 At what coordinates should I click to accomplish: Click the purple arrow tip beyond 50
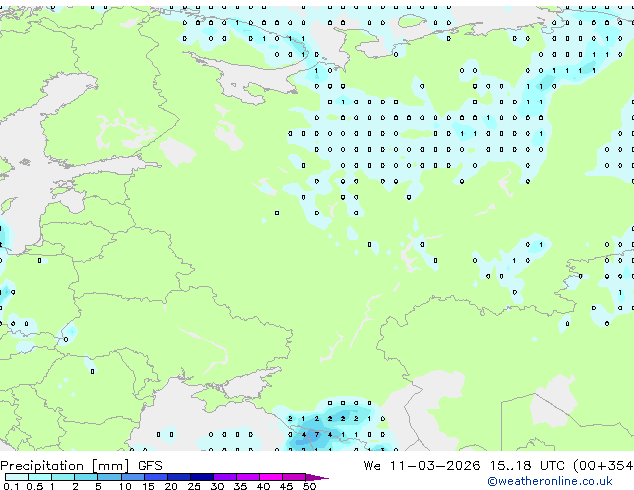(x=317, y=477)
